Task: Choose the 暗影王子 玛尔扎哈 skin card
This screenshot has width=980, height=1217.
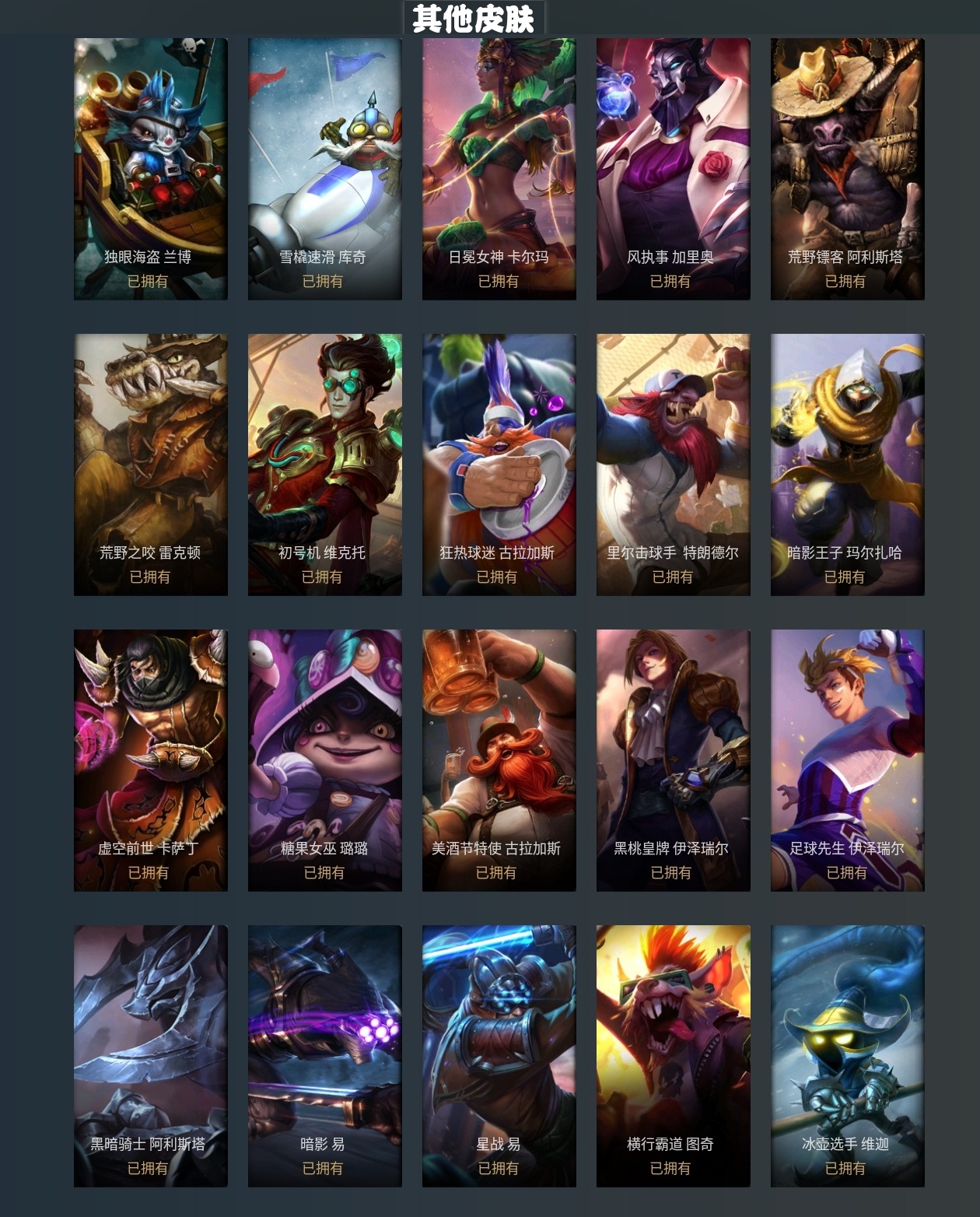Action: click(848, 465)
